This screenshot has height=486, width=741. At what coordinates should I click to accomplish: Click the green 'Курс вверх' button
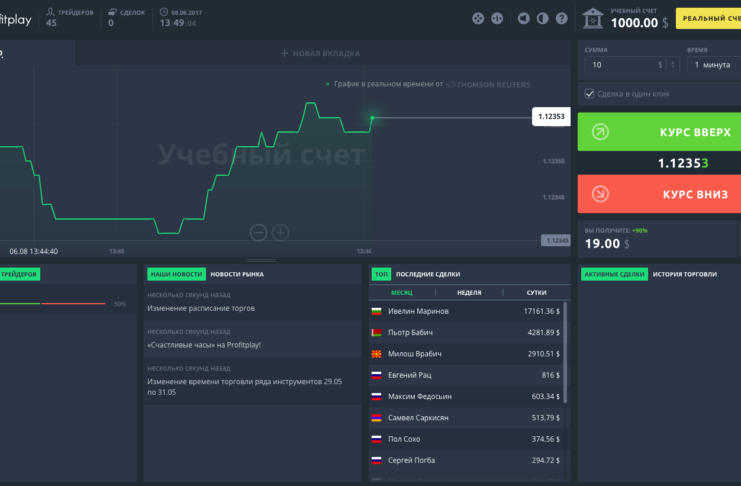coord(659,132)
